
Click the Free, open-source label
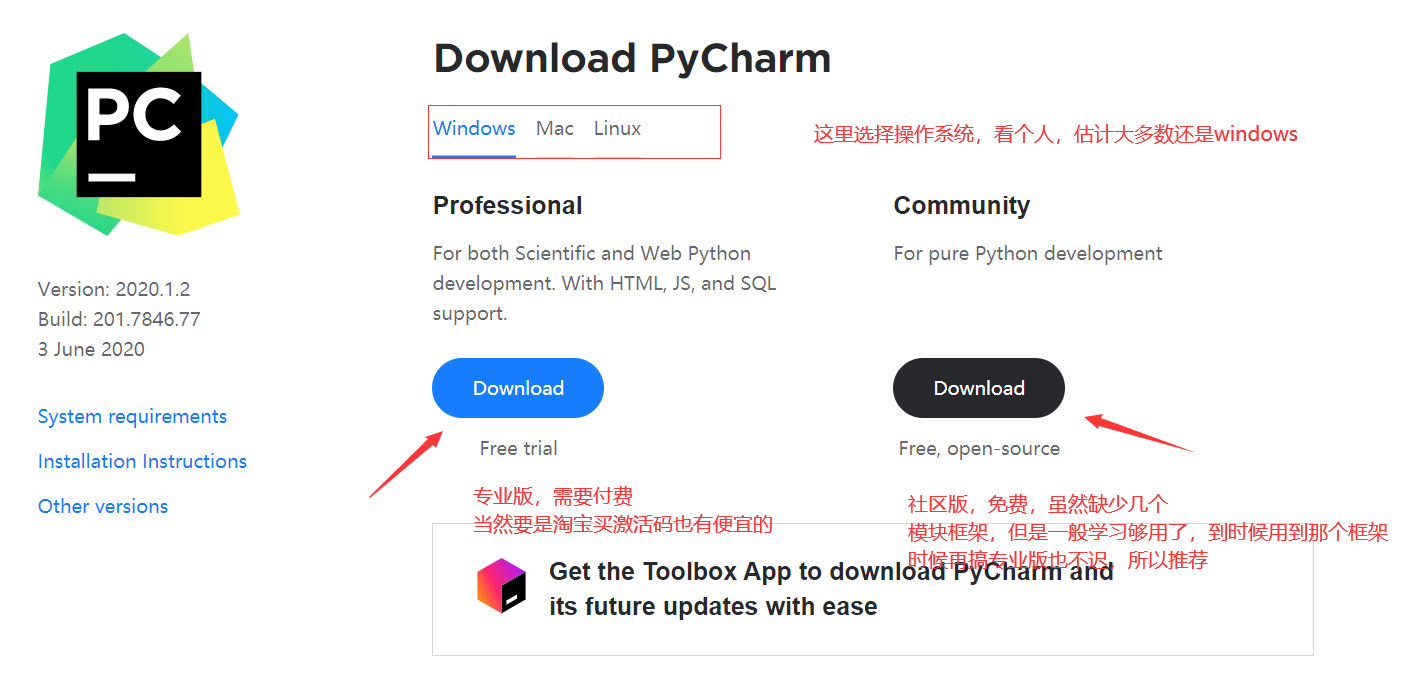click(979, 449)
